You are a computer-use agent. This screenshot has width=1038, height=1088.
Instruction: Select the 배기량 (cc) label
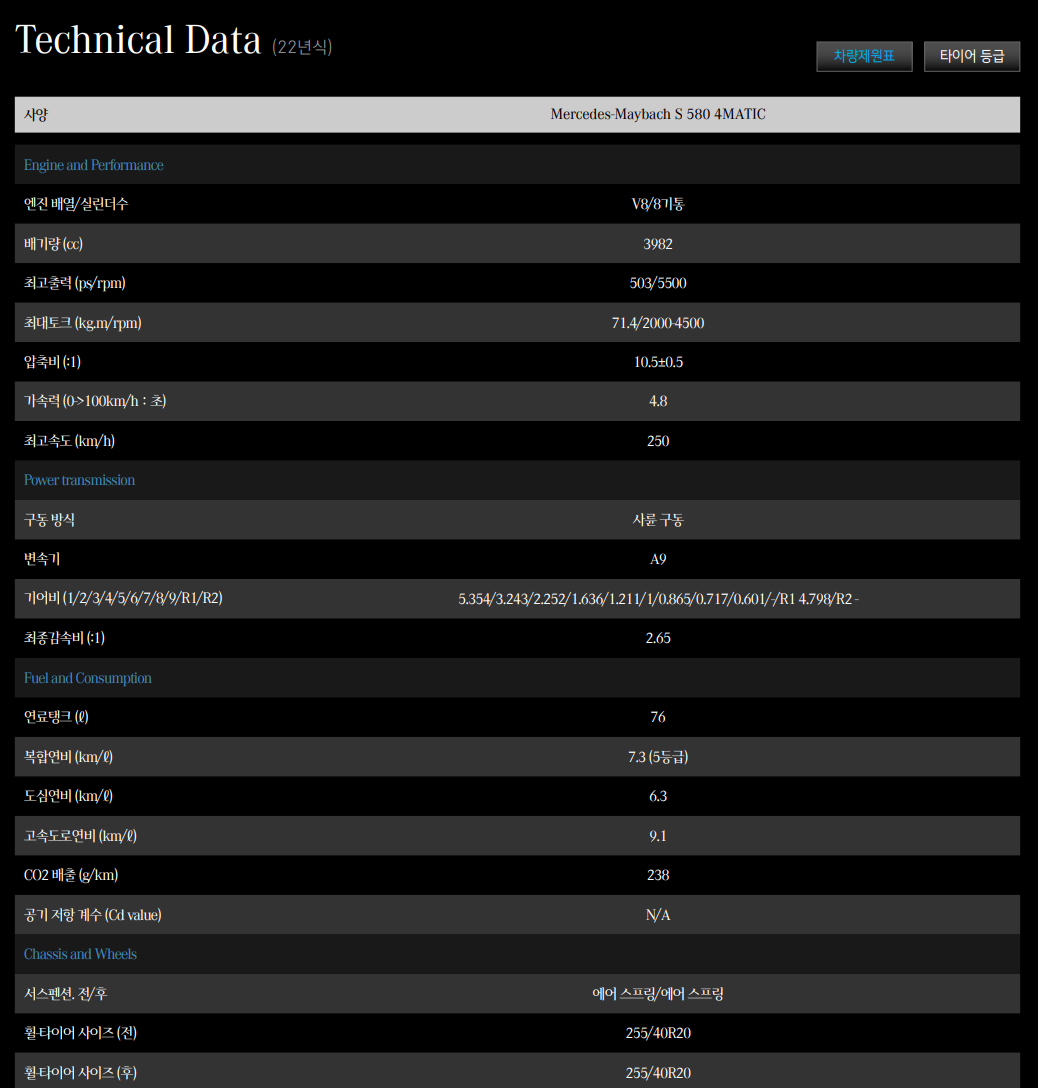point(53,244)
